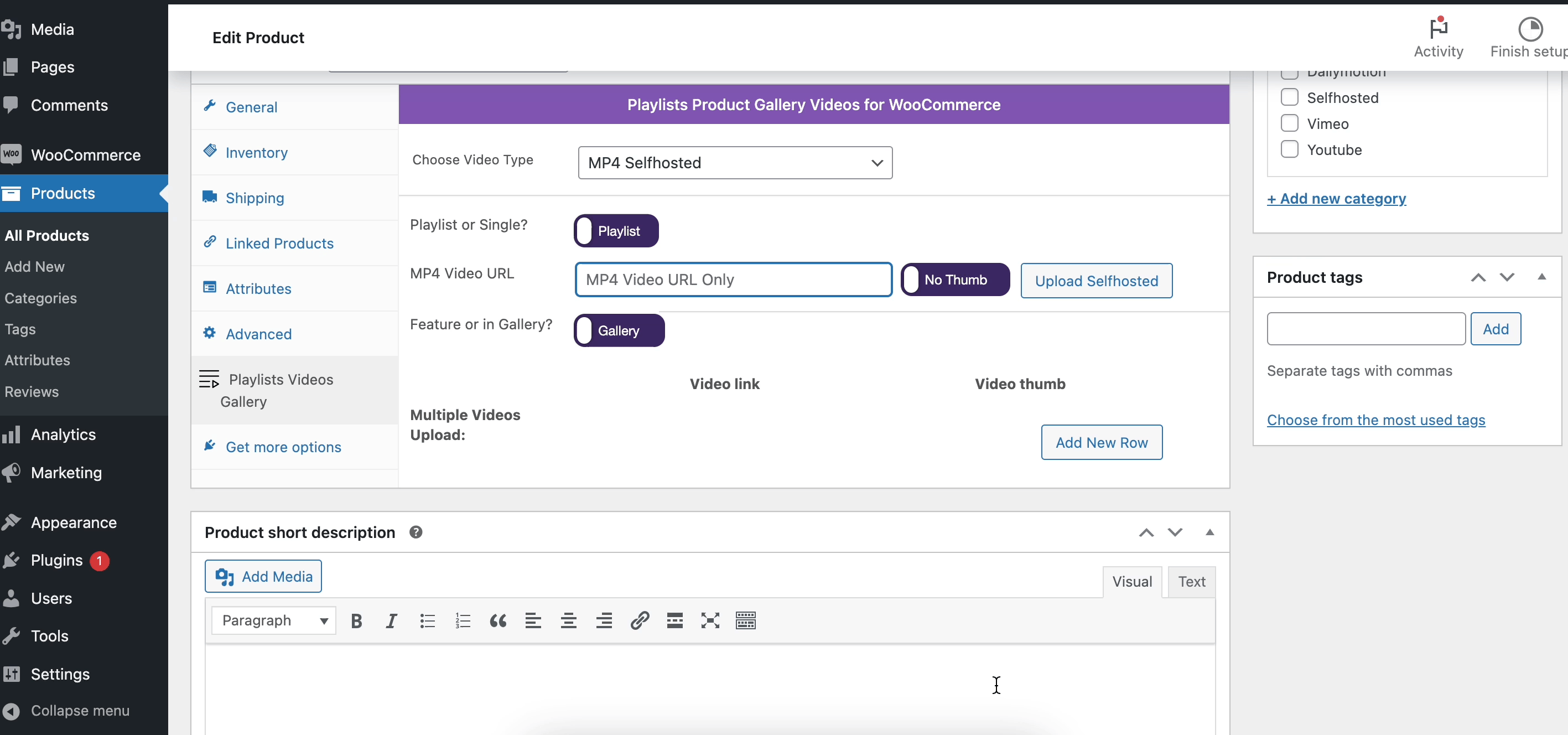Toggle fullscreen editor mode icon
This screenshot has height=735, width=1568.
pos(710,620)
